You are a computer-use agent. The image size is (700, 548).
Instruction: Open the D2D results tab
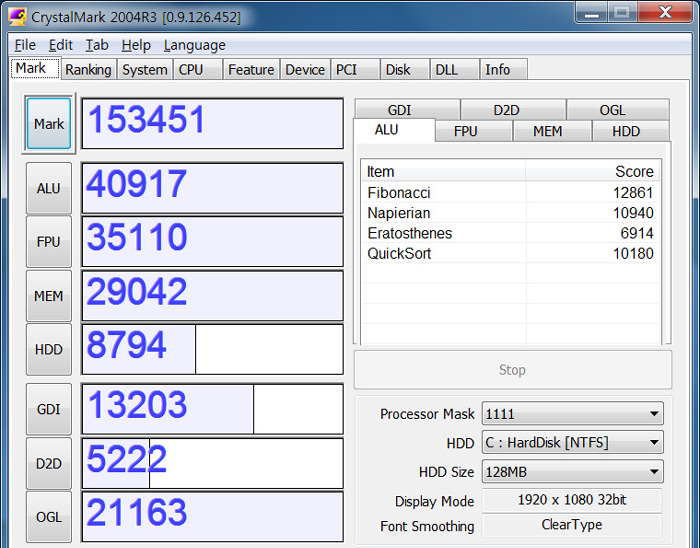coord(513,110)
